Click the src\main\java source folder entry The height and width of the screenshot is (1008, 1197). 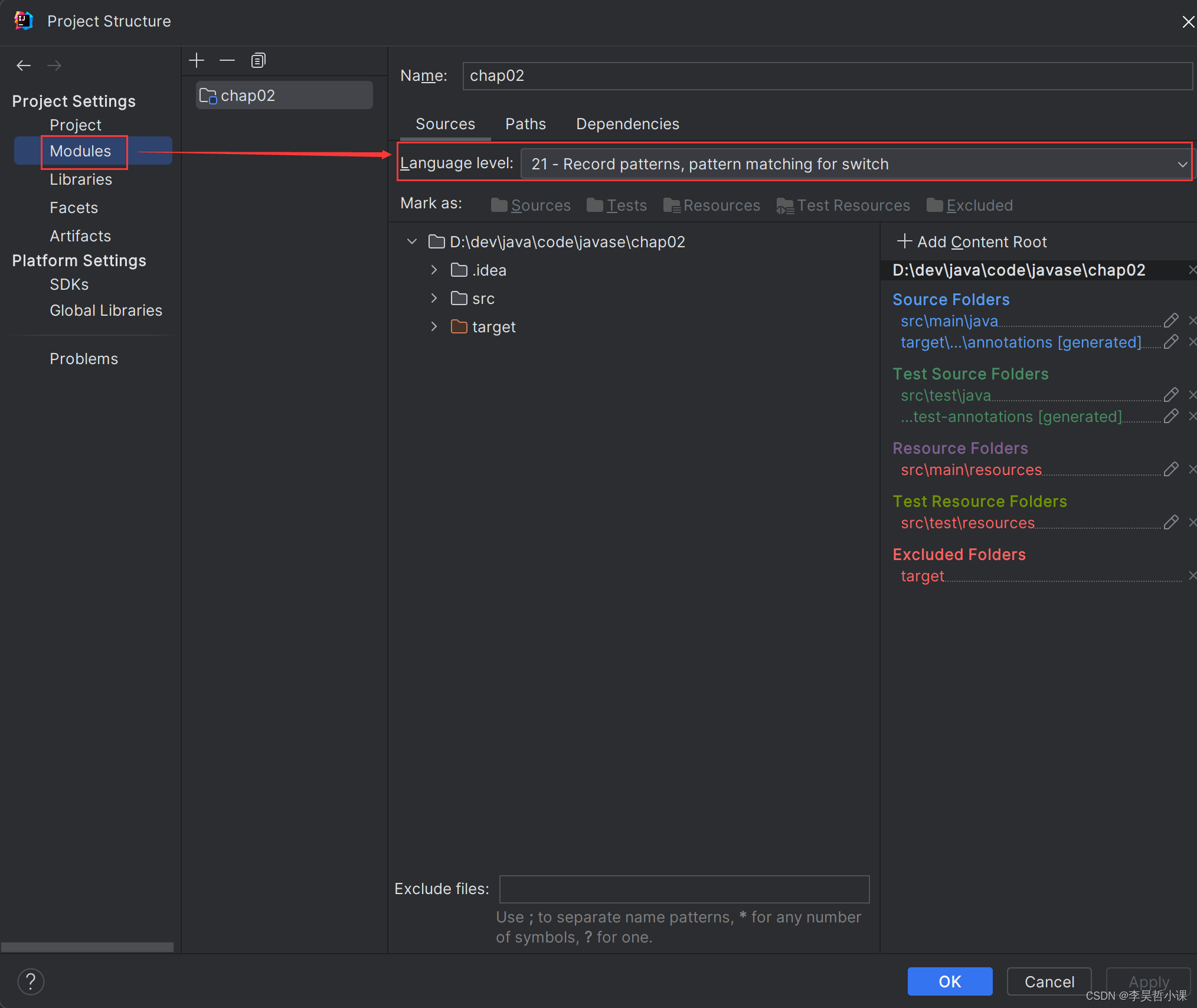949,320
